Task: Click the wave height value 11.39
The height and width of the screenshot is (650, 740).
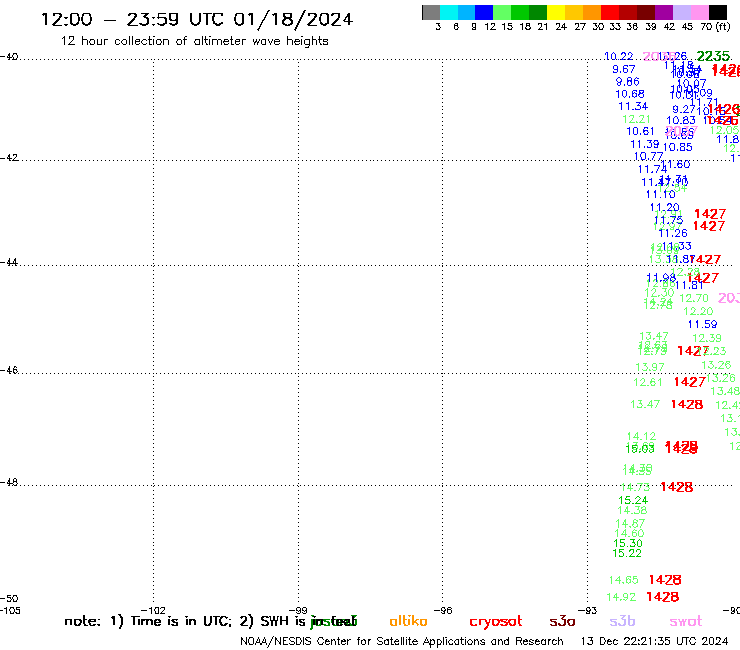Action: coord(645,144)
